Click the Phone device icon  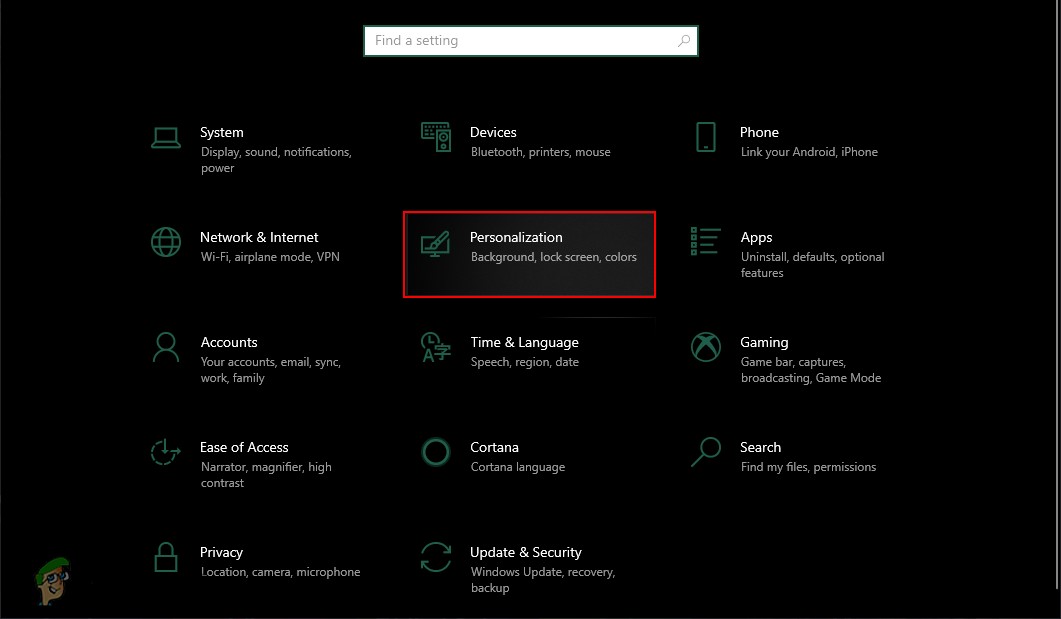pos(706,137)
